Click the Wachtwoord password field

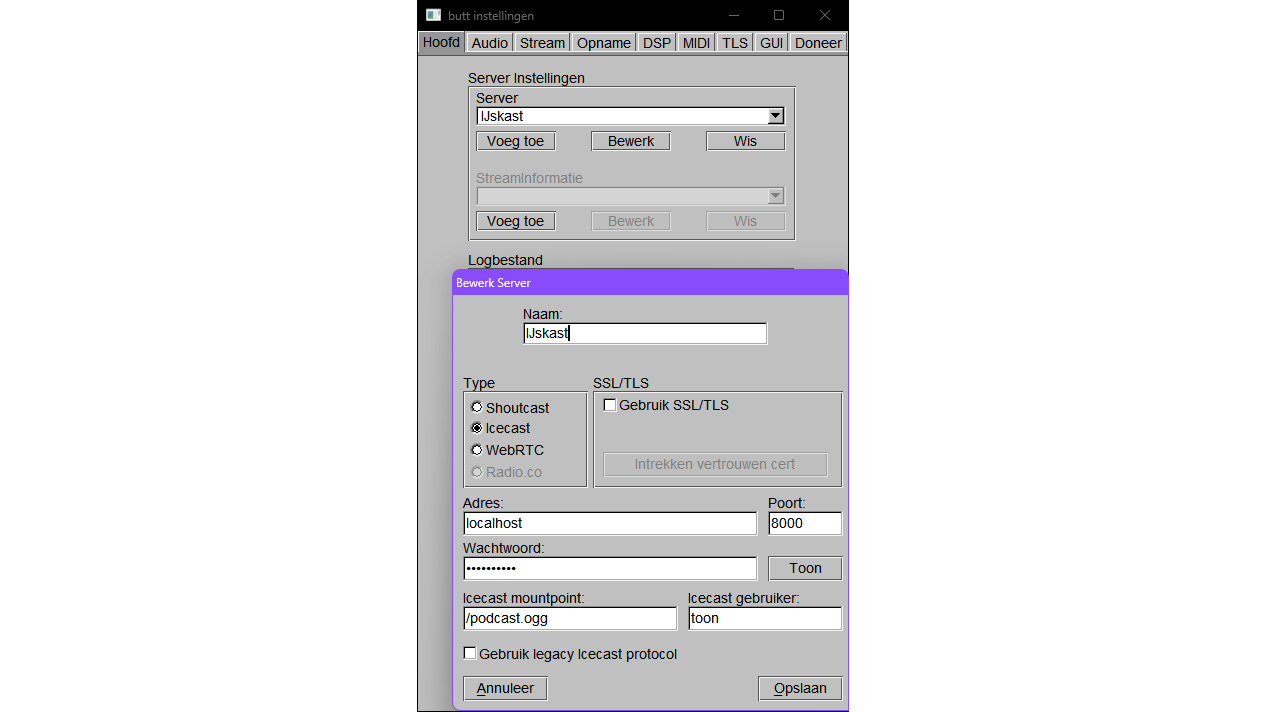610,568
